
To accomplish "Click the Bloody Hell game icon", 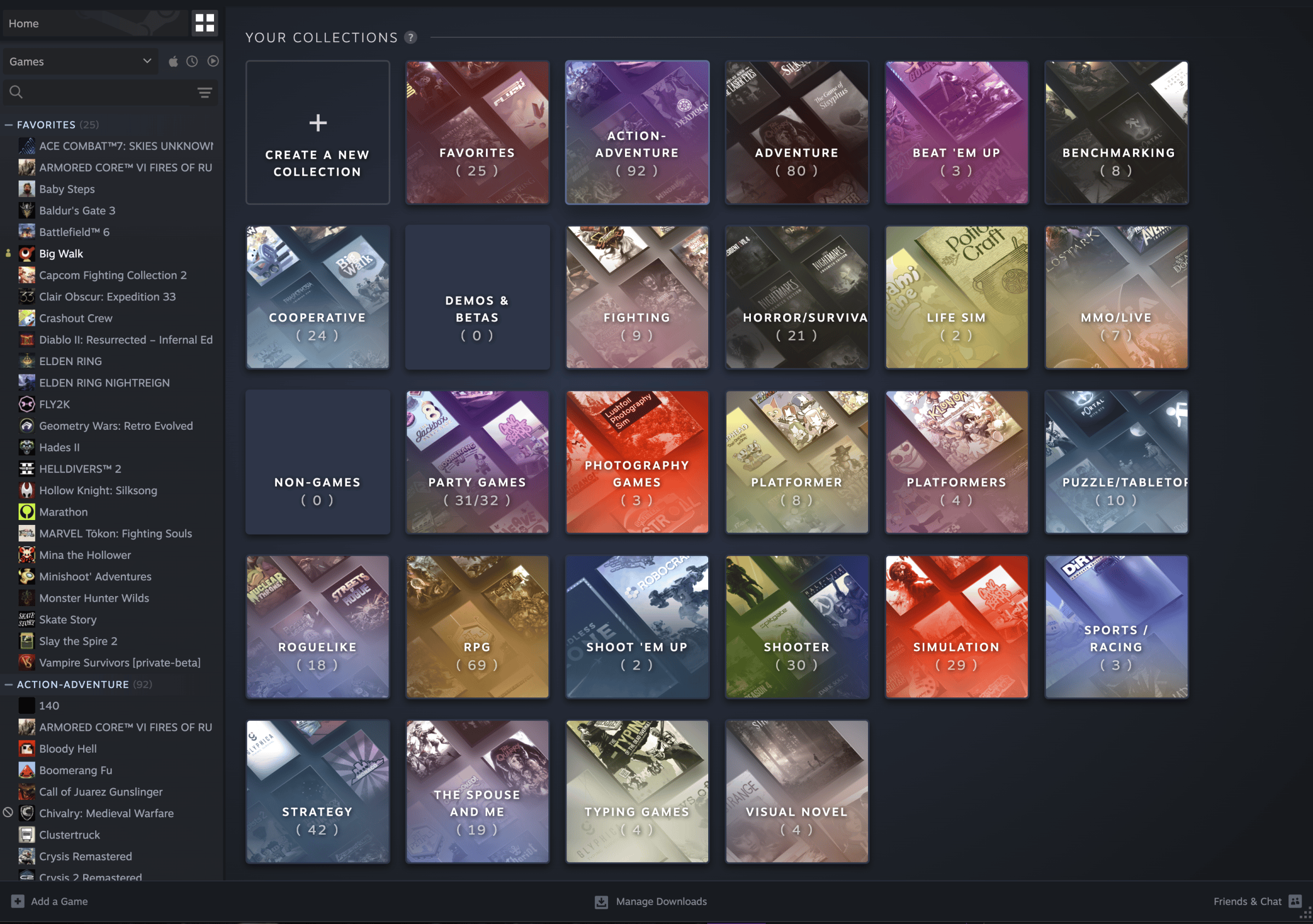I will coord(26,749).
